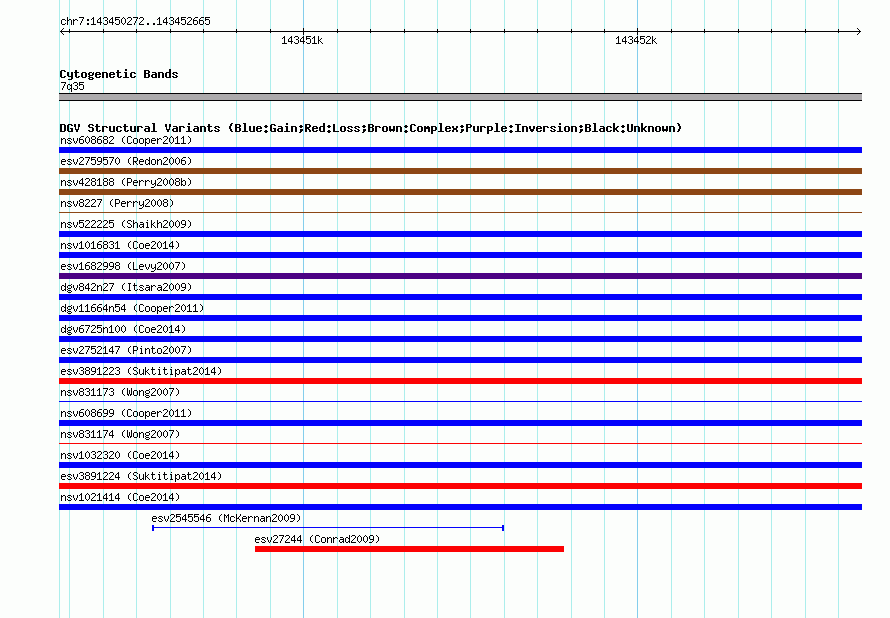
Task: Open nsv428188 (Perry2008b) variant label
Action: (x=126, y=182)
